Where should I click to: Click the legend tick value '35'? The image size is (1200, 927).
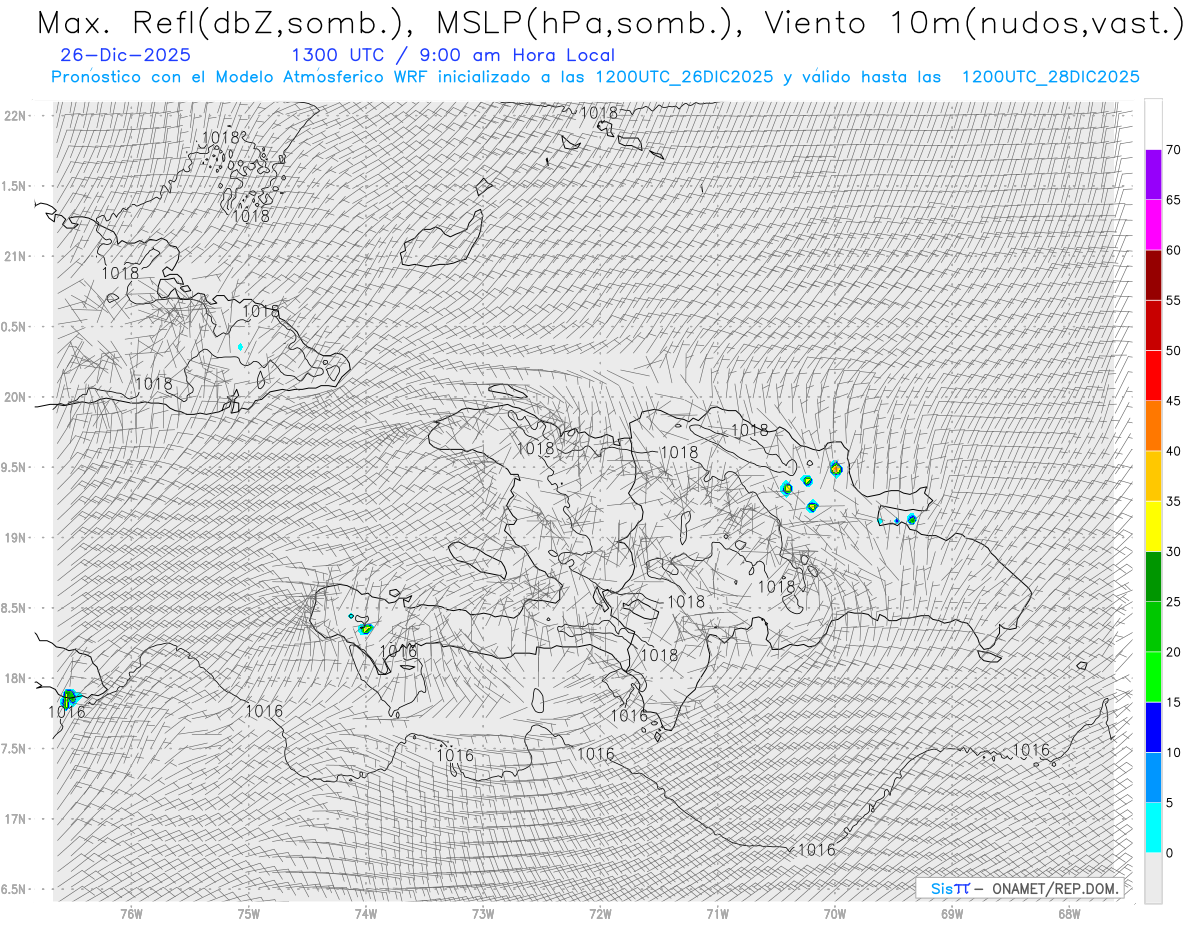pyautogui.click(x=1173, y=501)
